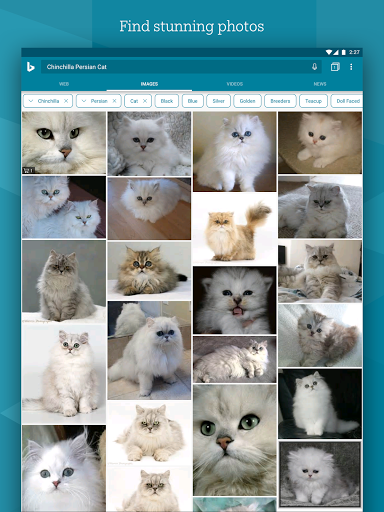Screen dimensions: 384x512
Task: Remove the Cat filter chip
Action: (145, 101)
